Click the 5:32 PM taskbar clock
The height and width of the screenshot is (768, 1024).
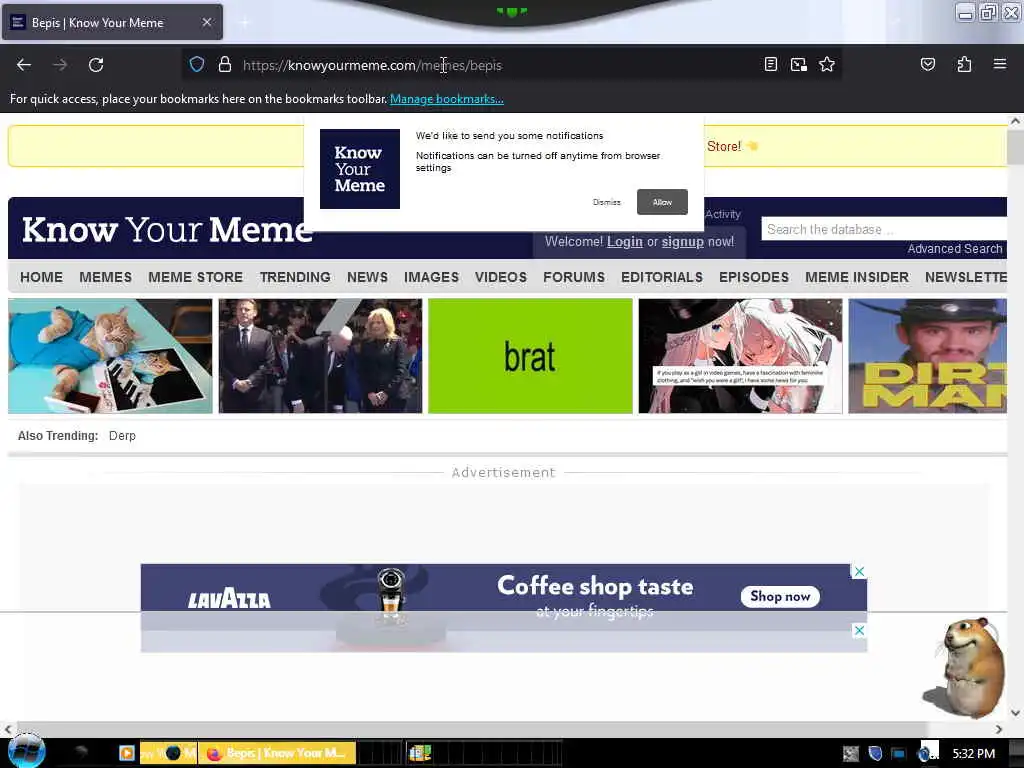tap(974, 754)
